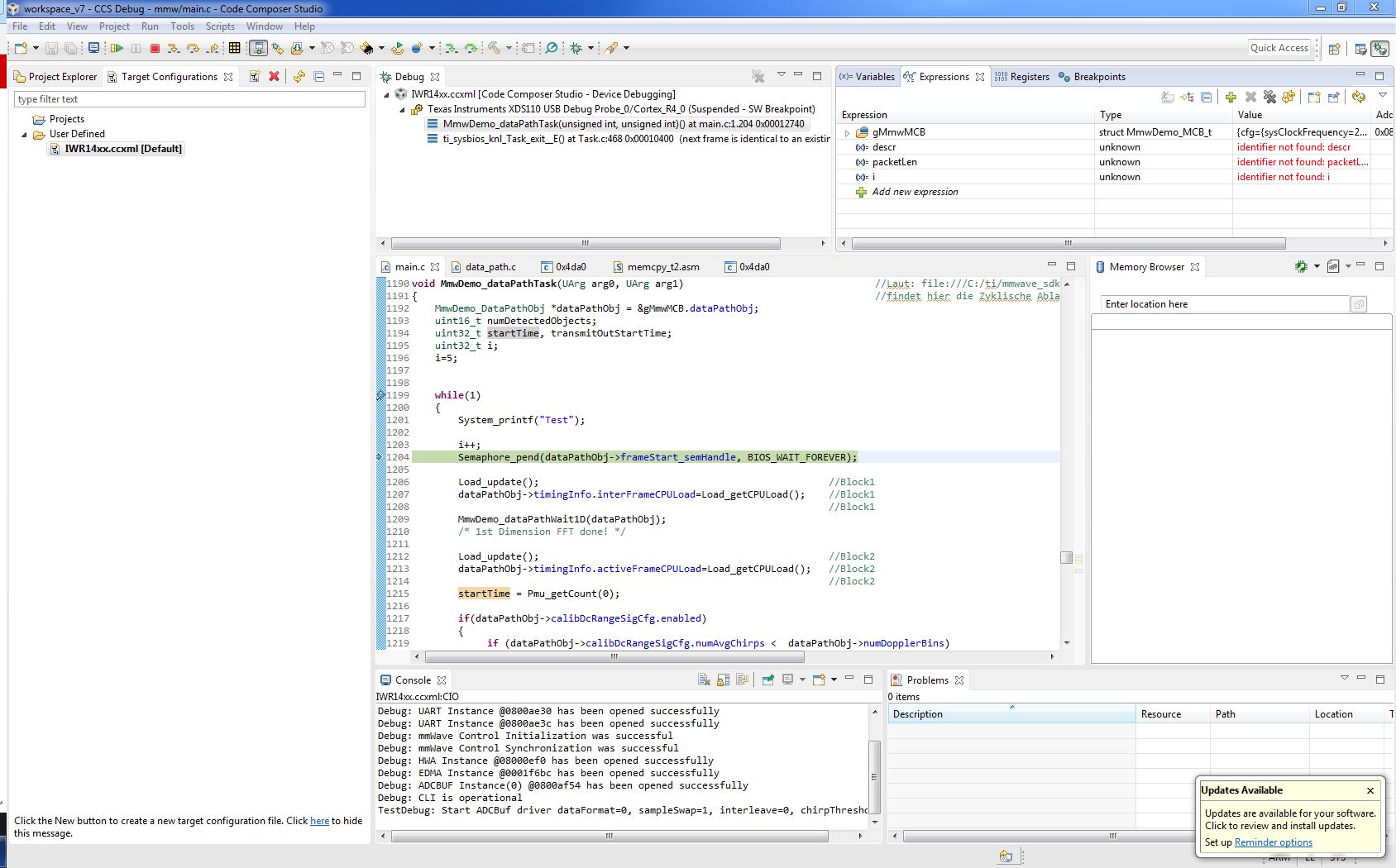This screenshot has height=868, width=1396.
Task: Click New Memory Rendering chip icon in Memory Browser
Action: pos(1301,266)
